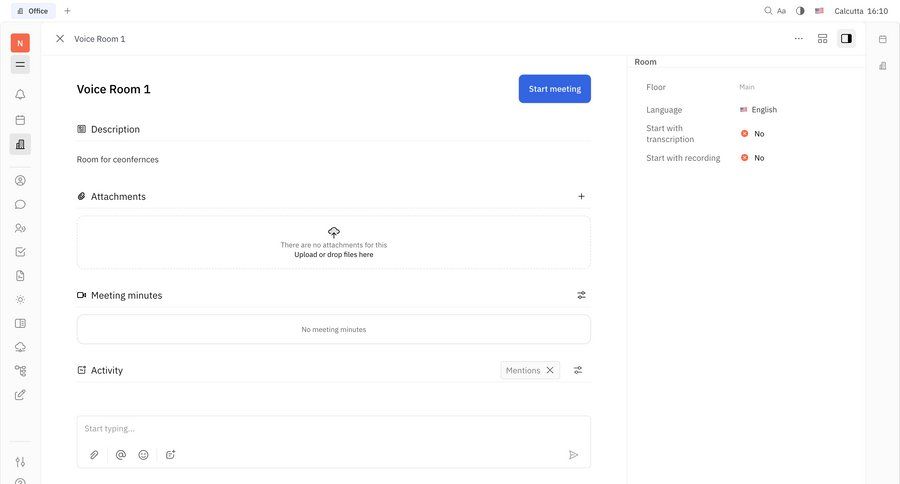Image resolution: width=900 pixels, height=484 pixels.
Task: Open the pencil edit icon in sidebar
Action: click(x=20, y=395)
